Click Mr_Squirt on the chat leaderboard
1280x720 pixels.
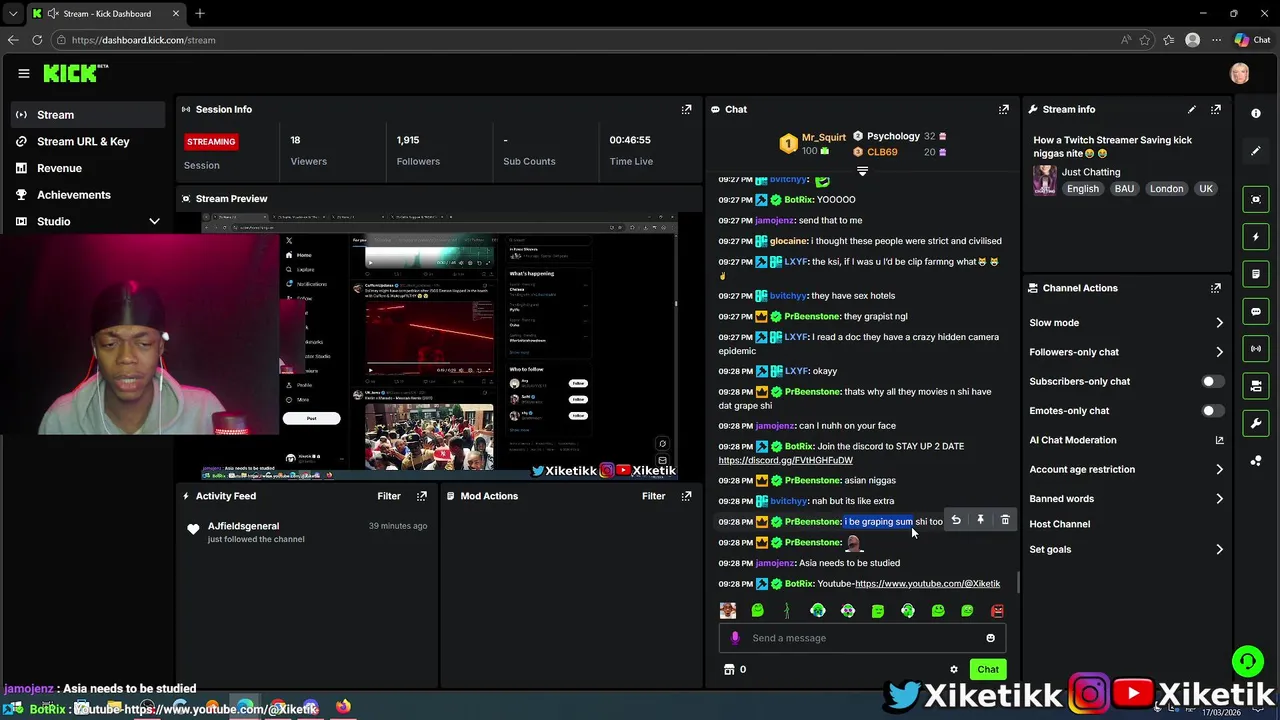pyautogui.click(x=824, y=137)
